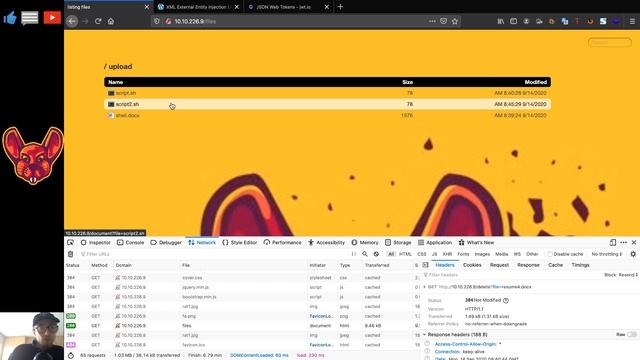Save page to Pocket icon
The width and height of the screenshot is (640, 360).
pyautogui.click(x=444, y=21)
